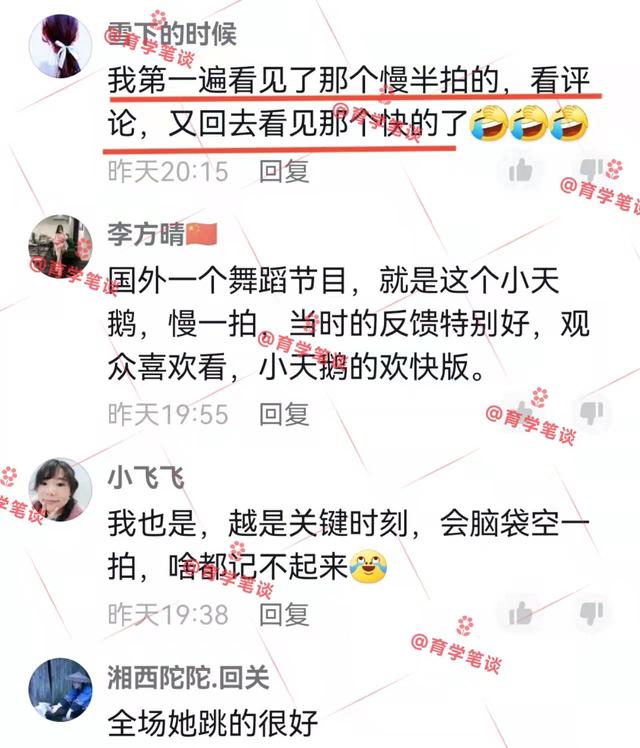640x748 pixels.
Task: Select the laughing emojis in first comment
Action: coord(528,124)
